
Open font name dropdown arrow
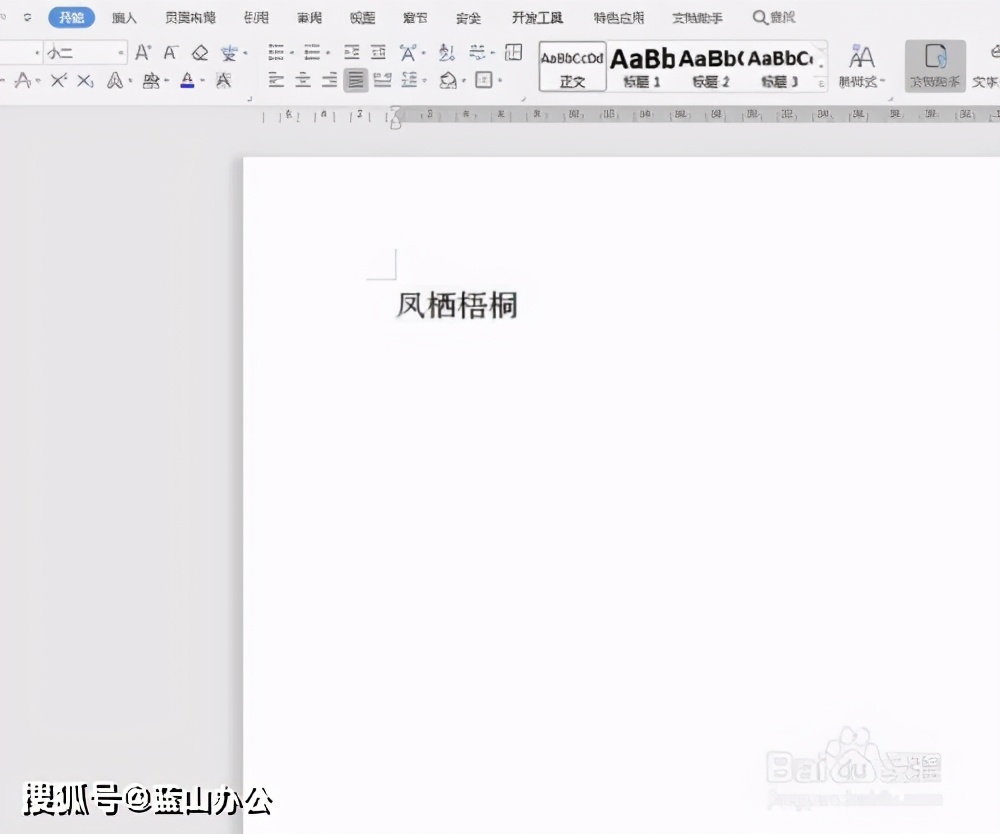click(36, 53)
